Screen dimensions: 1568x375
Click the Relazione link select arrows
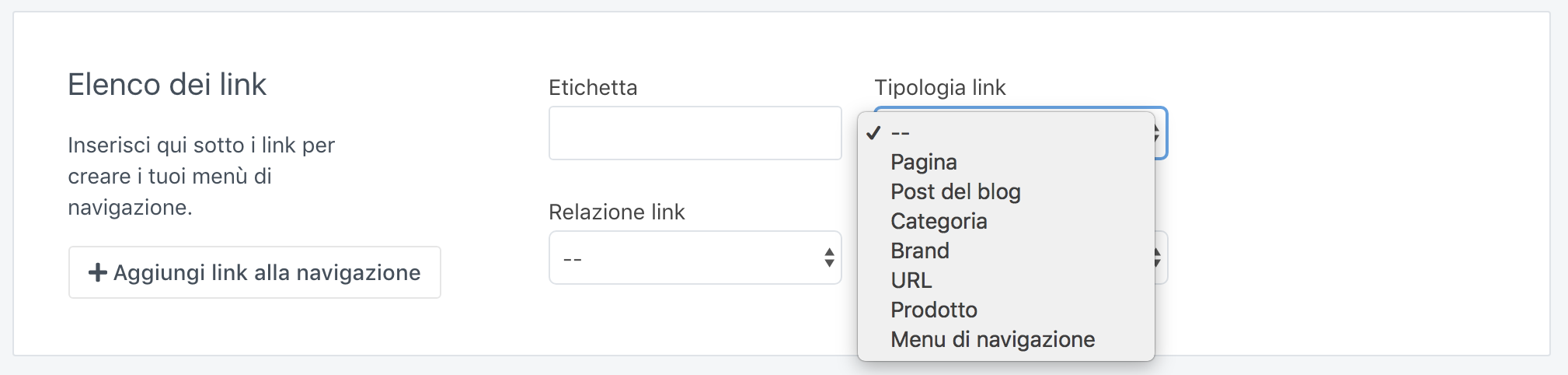click(x=829, y=258)
